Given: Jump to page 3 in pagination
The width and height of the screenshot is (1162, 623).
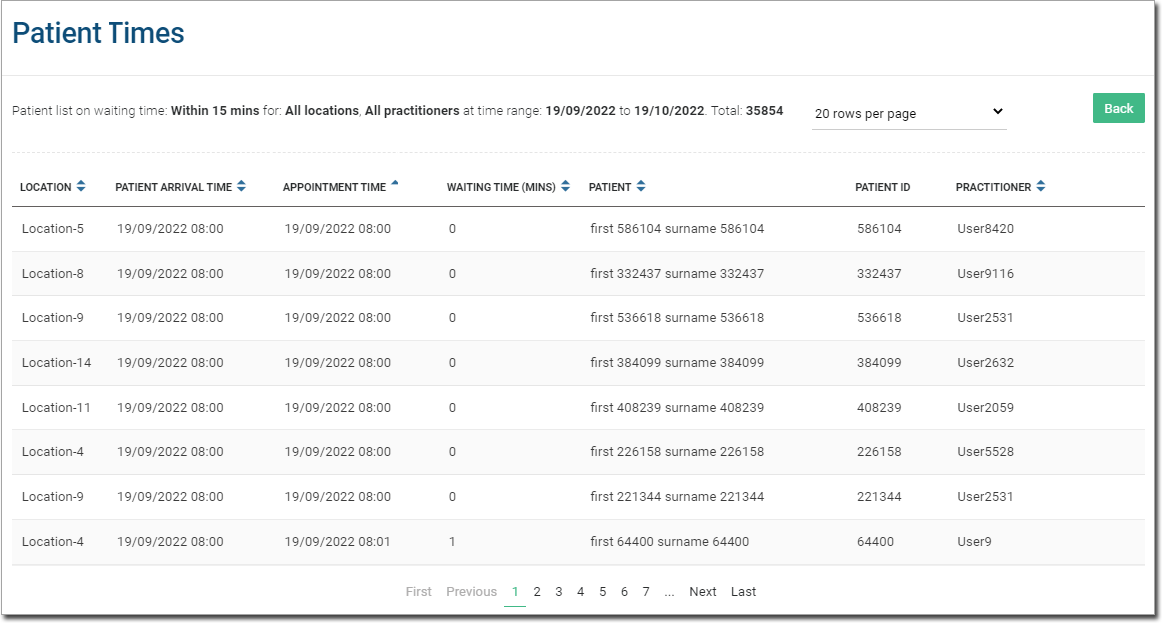Looking at the screenshot, I should 559,592.
